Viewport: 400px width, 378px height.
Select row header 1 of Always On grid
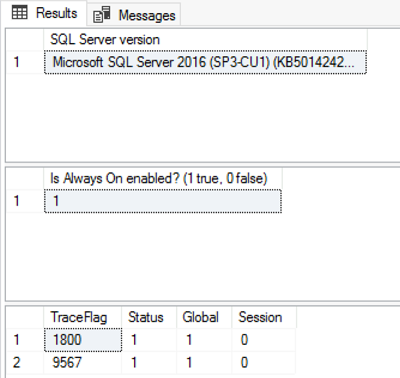25,201
